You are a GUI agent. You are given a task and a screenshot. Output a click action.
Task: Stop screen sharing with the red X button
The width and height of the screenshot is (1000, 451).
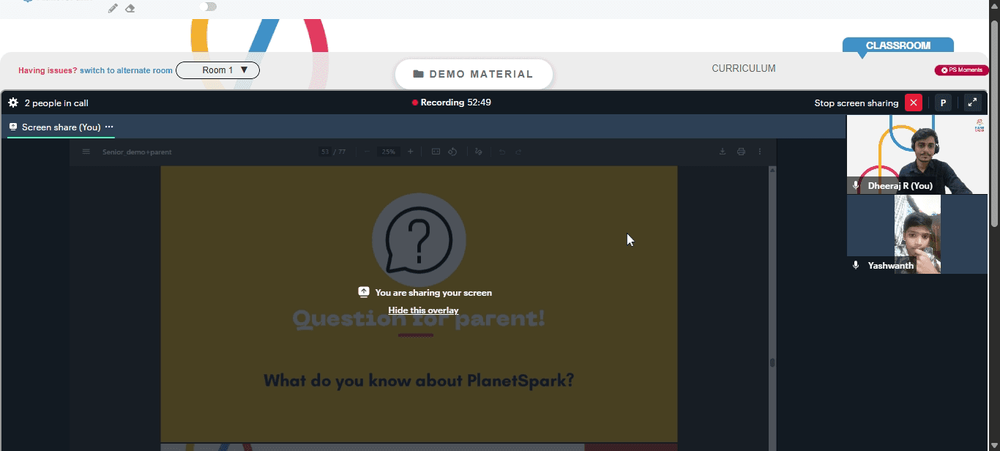coord(913,103)
